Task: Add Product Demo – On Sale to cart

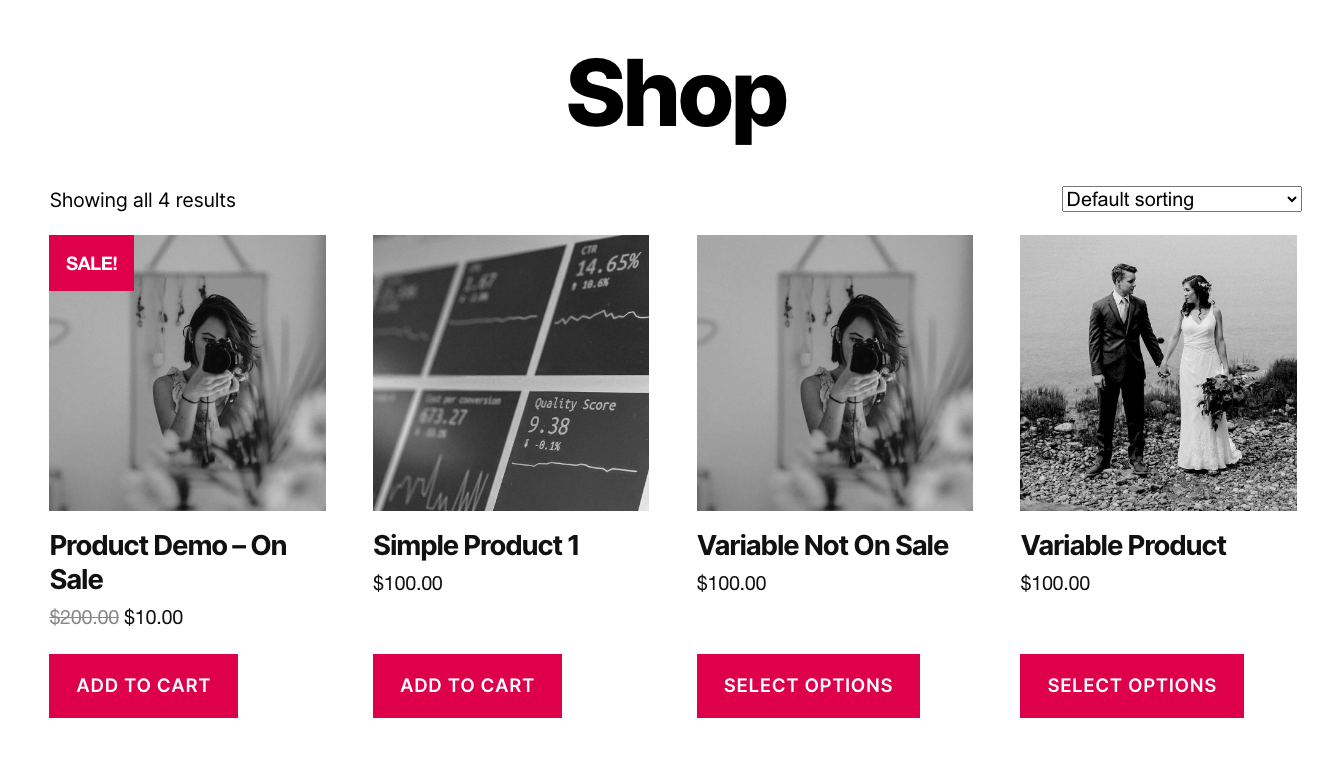Action: [x=143, y=686]
